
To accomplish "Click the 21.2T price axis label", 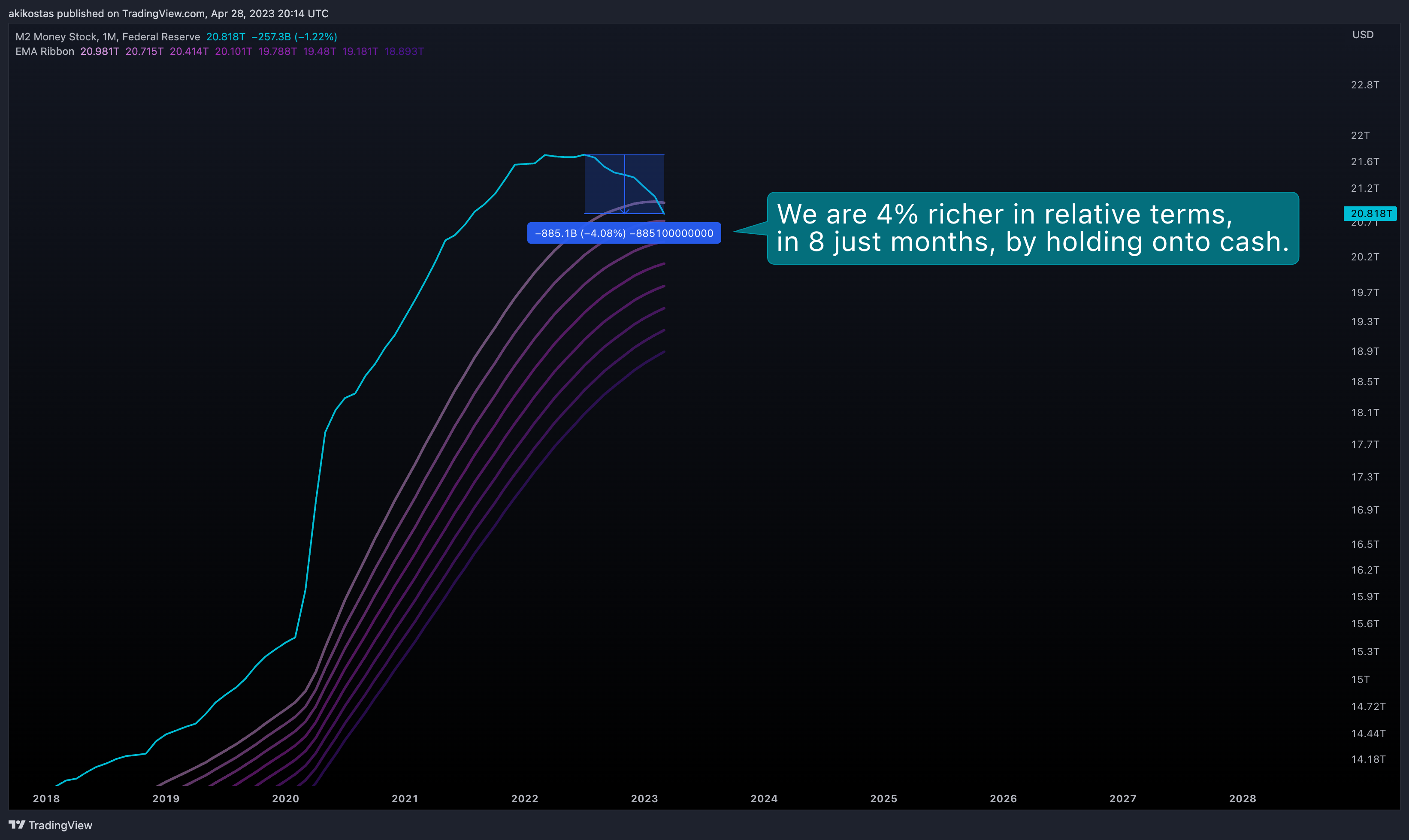I will (x=1365, y=188).
